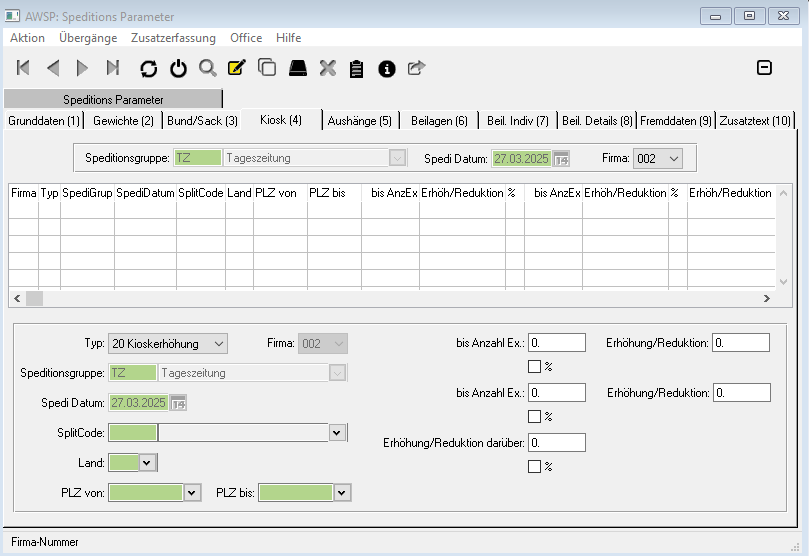The image size is (809, 556).
Task: Click the copy record icon
Action: pos(267,68)
